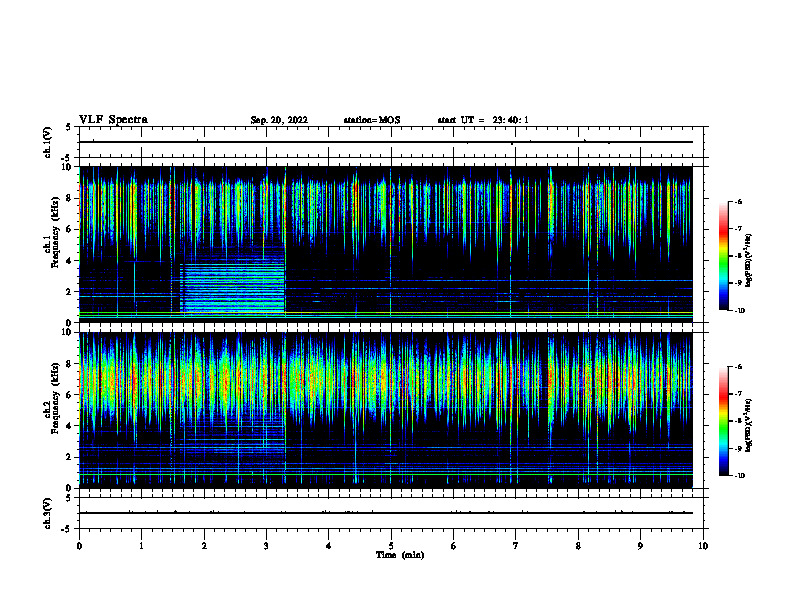This screenshot has height=612, width=792.
Task: Click the '5' upper tick of ch.1(V) axis
Action: point(69,127)
